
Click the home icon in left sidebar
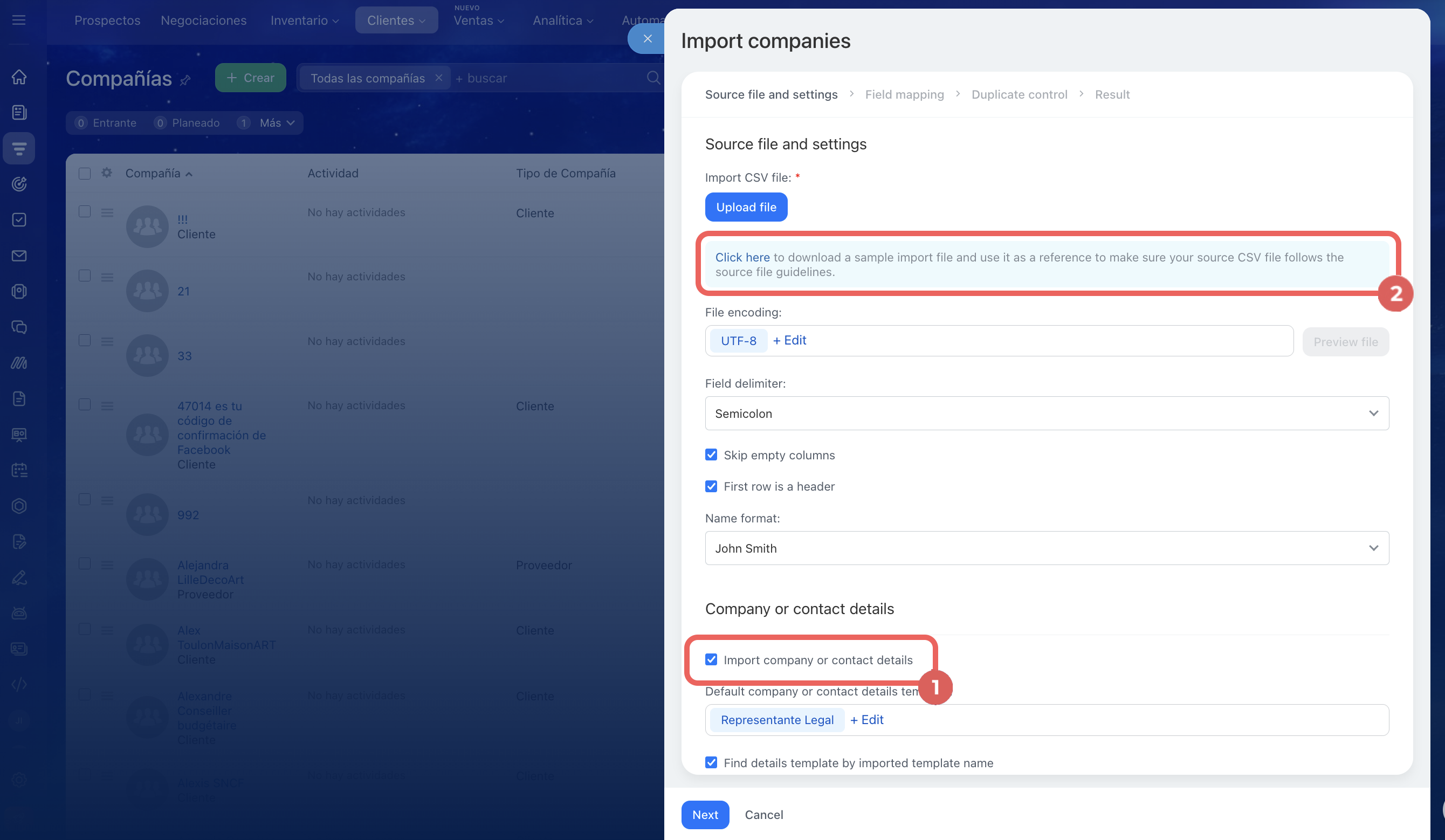click(19, 77)
